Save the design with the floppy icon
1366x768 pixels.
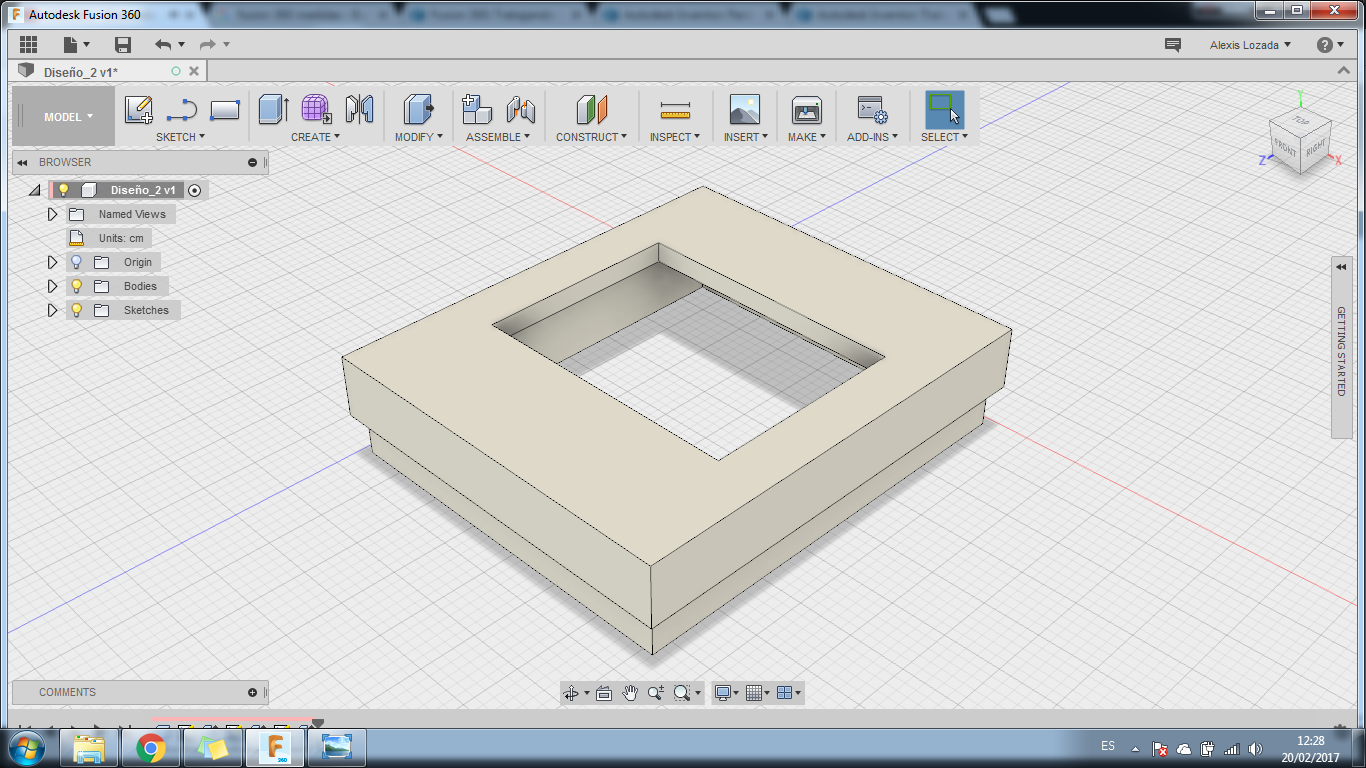[x=123, y=44]
